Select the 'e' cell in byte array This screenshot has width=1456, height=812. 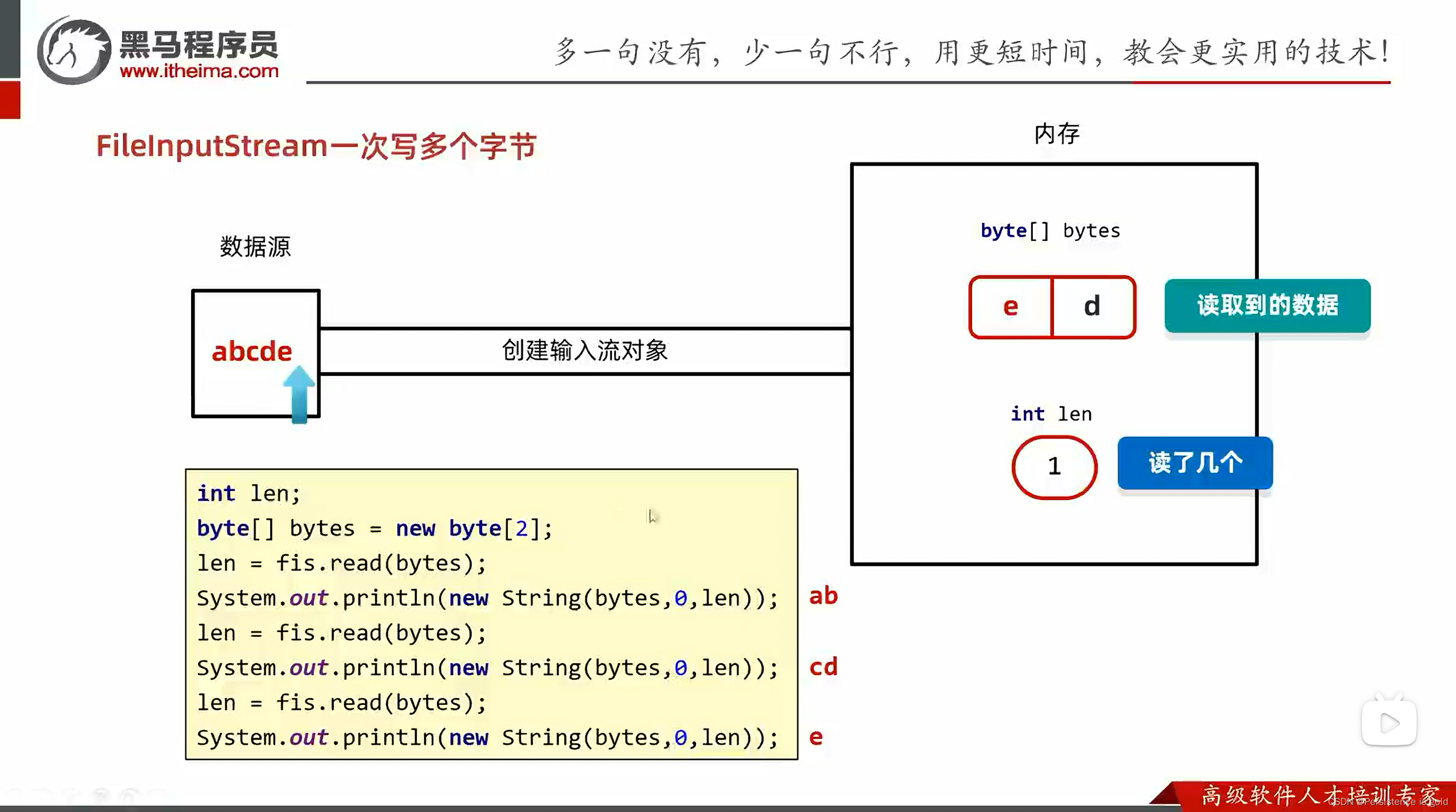pyautogui.click(x=1010, y=306)
